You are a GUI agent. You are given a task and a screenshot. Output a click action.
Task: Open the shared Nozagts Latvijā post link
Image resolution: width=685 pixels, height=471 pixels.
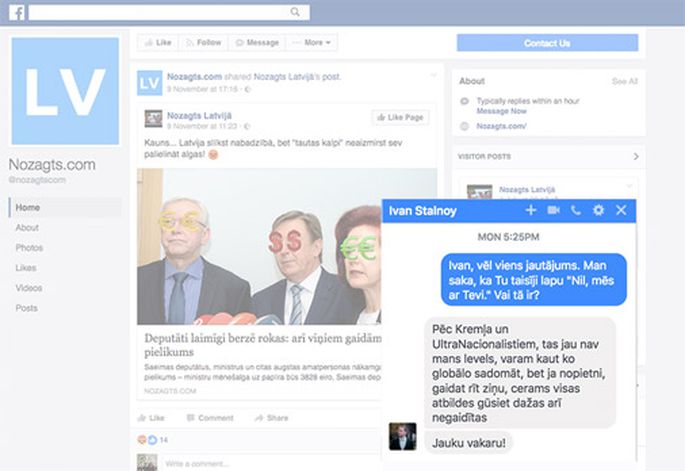point(297,77)
